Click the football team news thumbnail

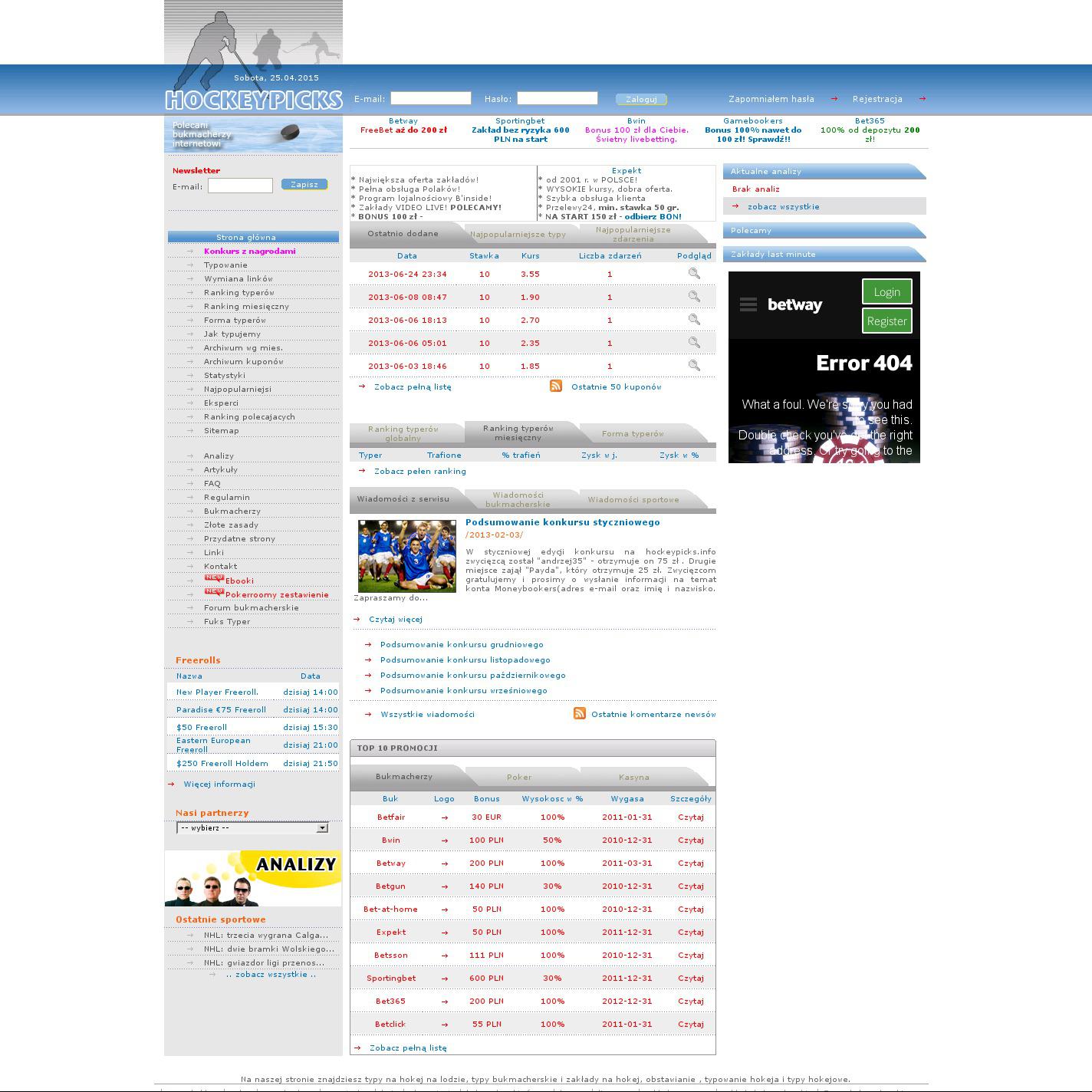click(x=407, y=556)
